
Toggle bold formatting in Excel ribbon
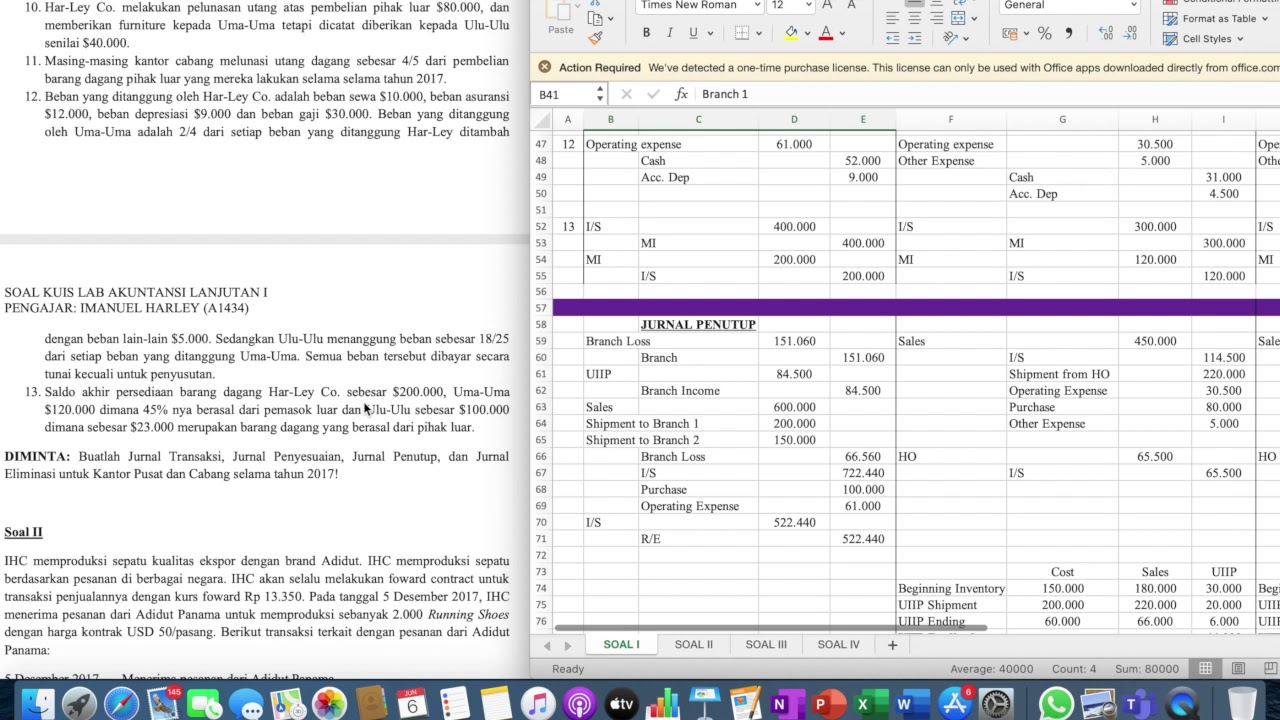pos(646,33)
